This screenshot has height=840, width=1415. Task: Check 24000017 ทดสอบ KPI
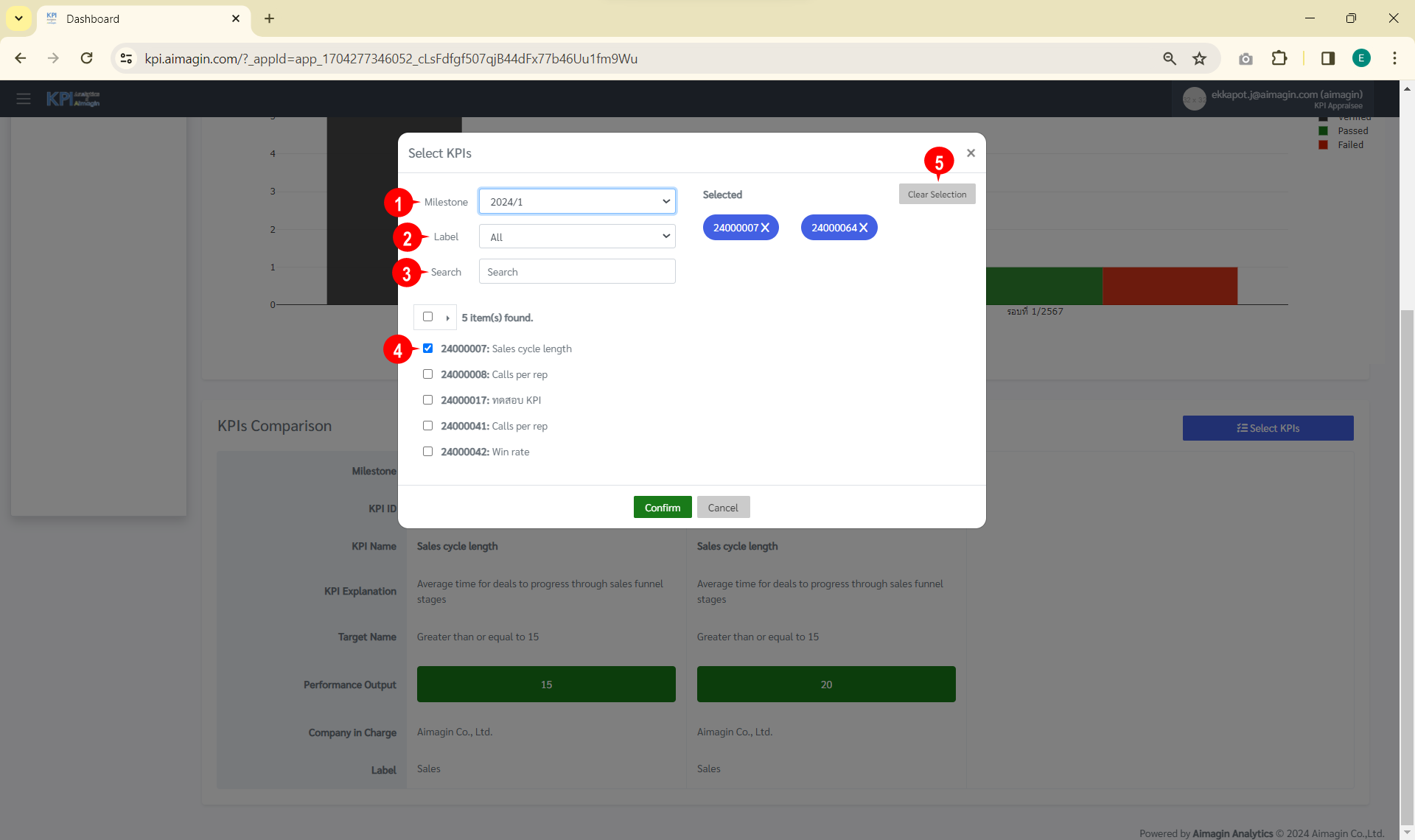[427, 400]
